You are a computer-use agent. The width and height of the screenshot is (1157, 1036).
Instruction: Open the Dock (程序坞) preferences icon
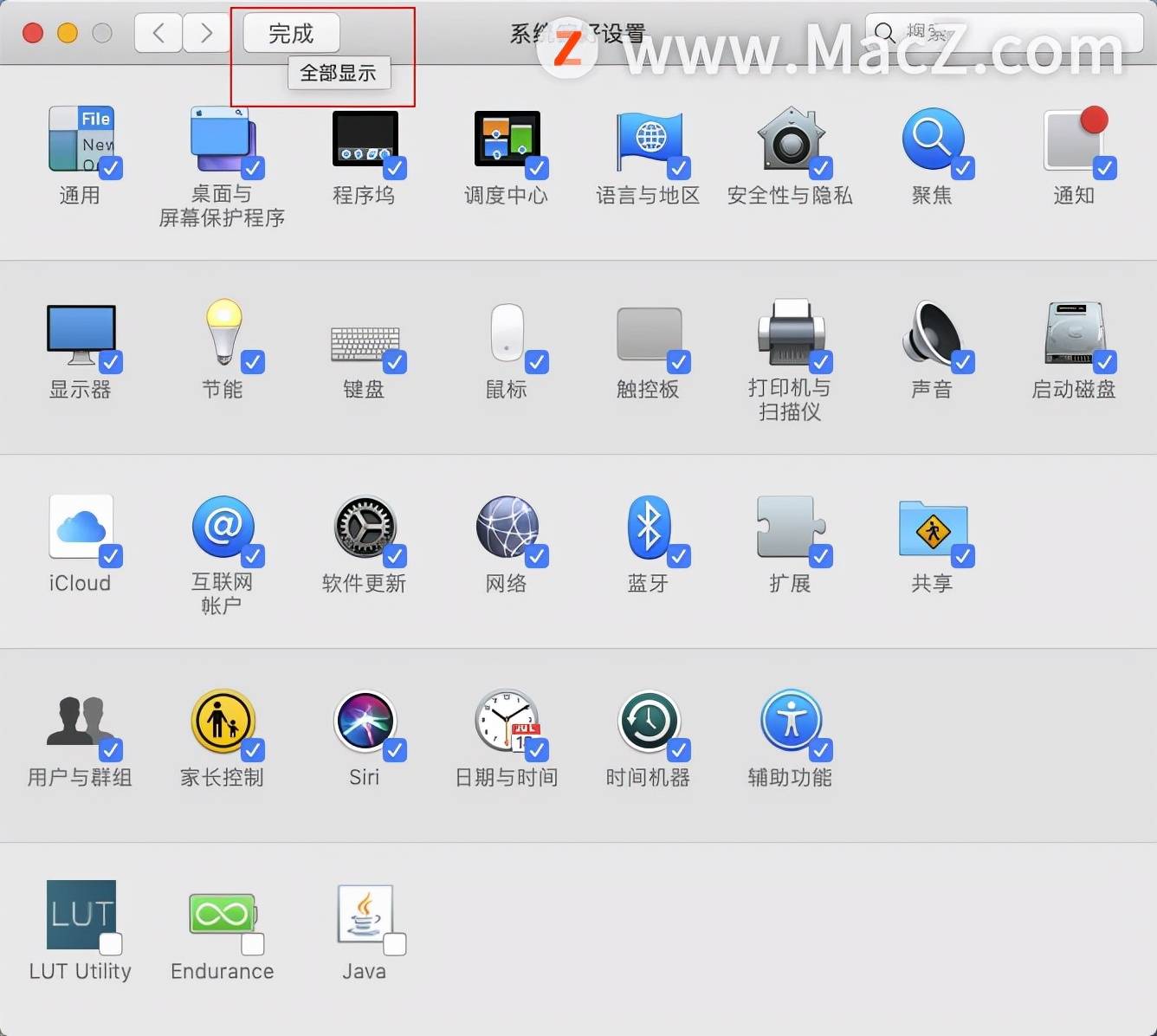tap(365, 139)
